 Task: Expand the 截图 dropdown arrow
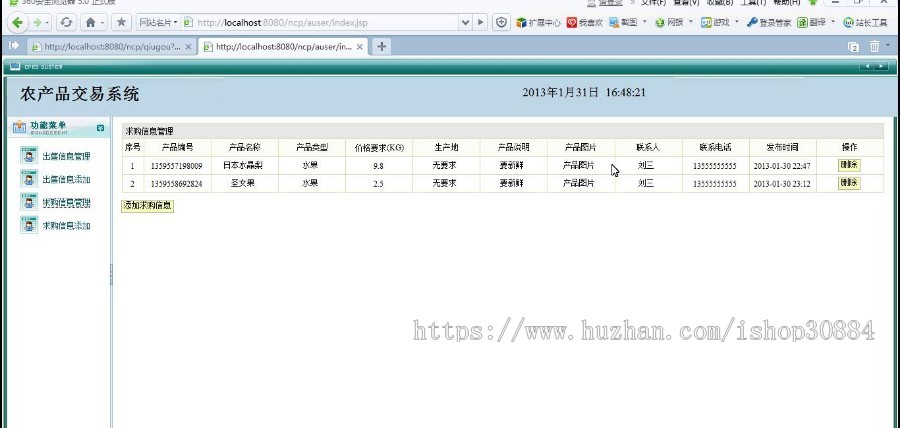(645, 22)
